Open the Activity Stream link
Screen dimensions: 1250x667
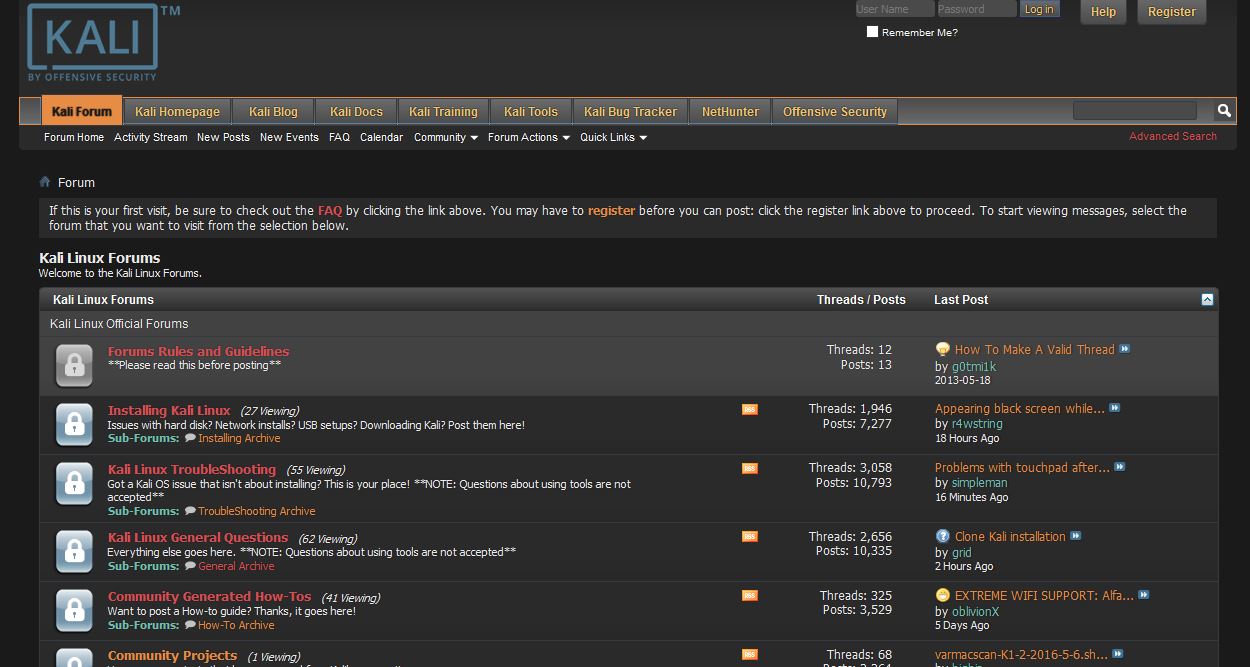tap(151, 137)
